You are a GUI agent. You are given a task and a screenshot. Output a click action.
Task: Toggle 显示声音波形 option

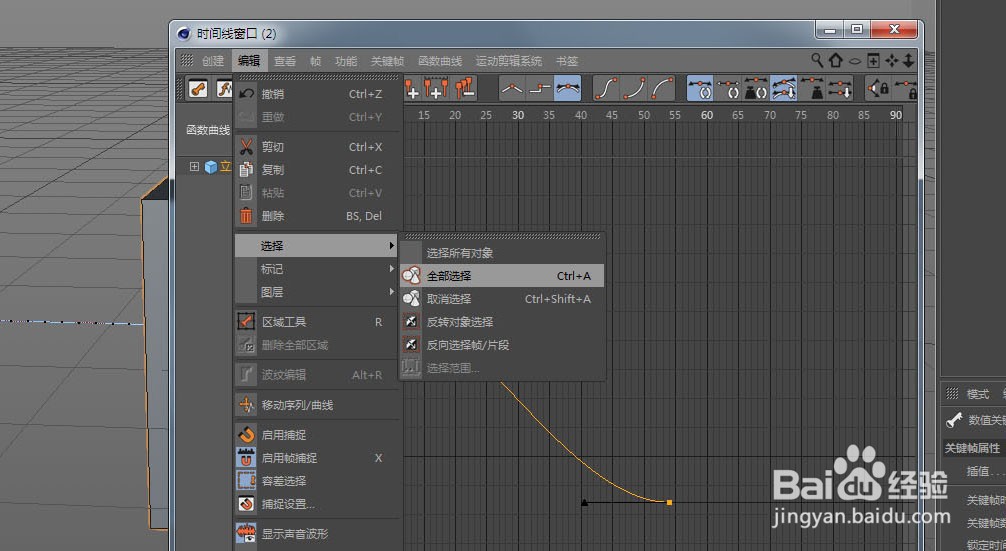(318, 534)
